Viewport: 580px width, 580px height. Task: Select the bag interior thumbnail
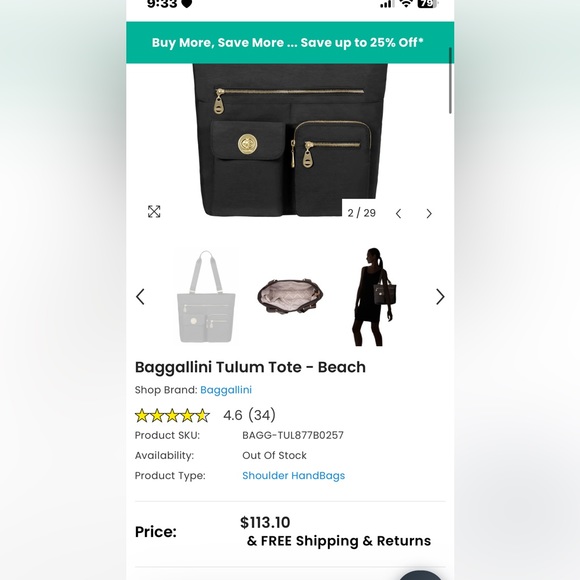click(290, 296)
